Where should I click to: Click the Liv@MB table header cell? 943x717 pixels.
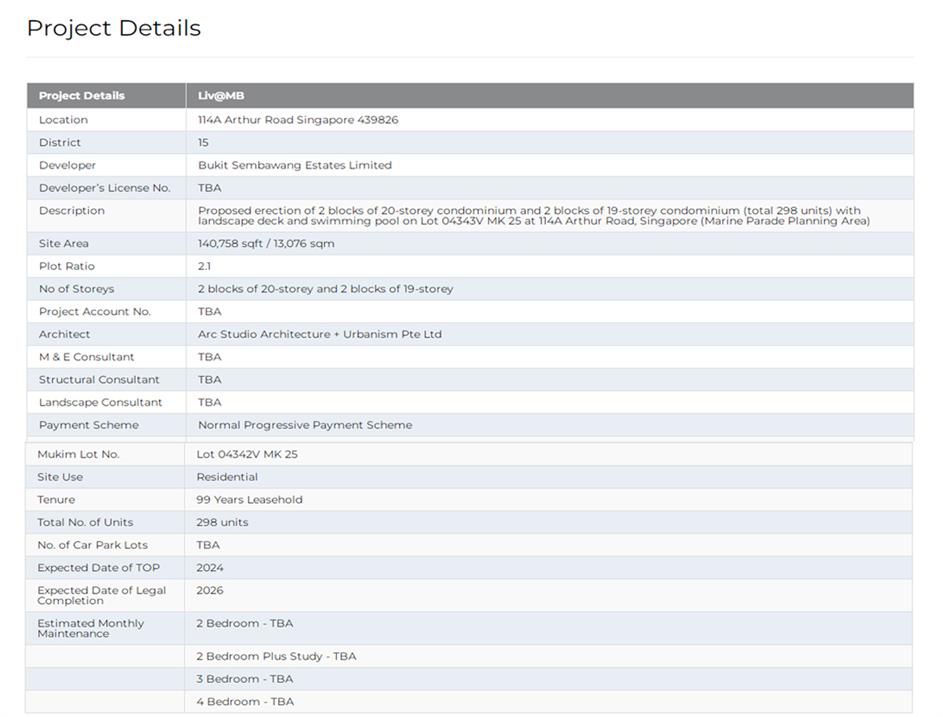tap(221, 96)
